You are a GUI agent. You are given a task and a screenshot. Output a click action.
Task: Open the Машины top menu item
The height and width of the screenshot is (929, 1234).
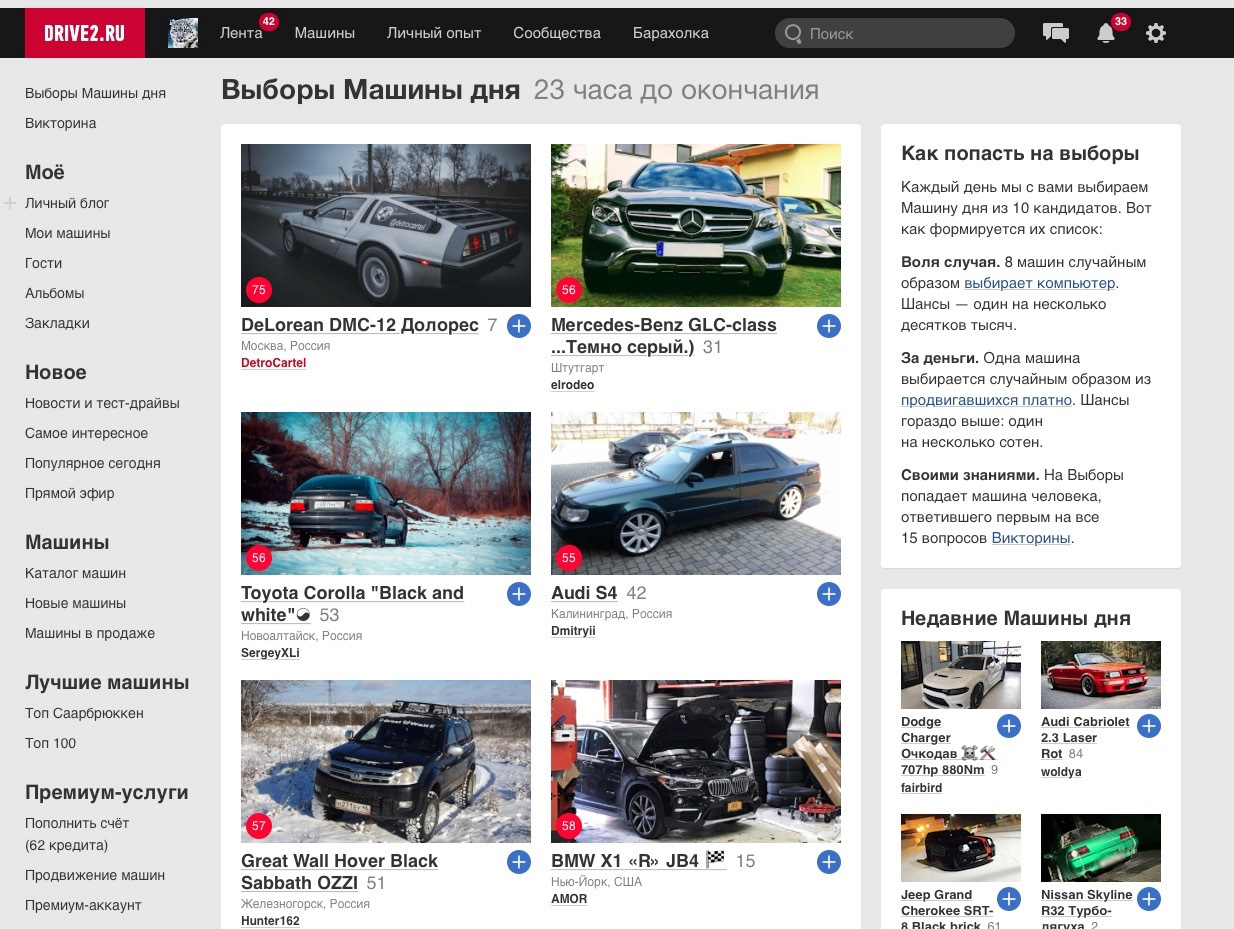coord(325,33)
